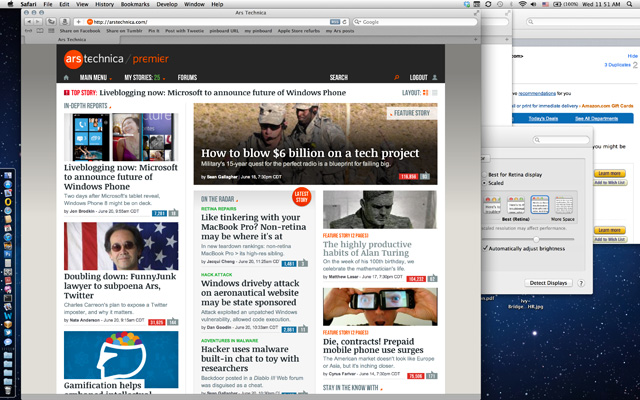Open Spotlight search in menu bar
This screenshot has width=640, height=400.
[629, 4]
